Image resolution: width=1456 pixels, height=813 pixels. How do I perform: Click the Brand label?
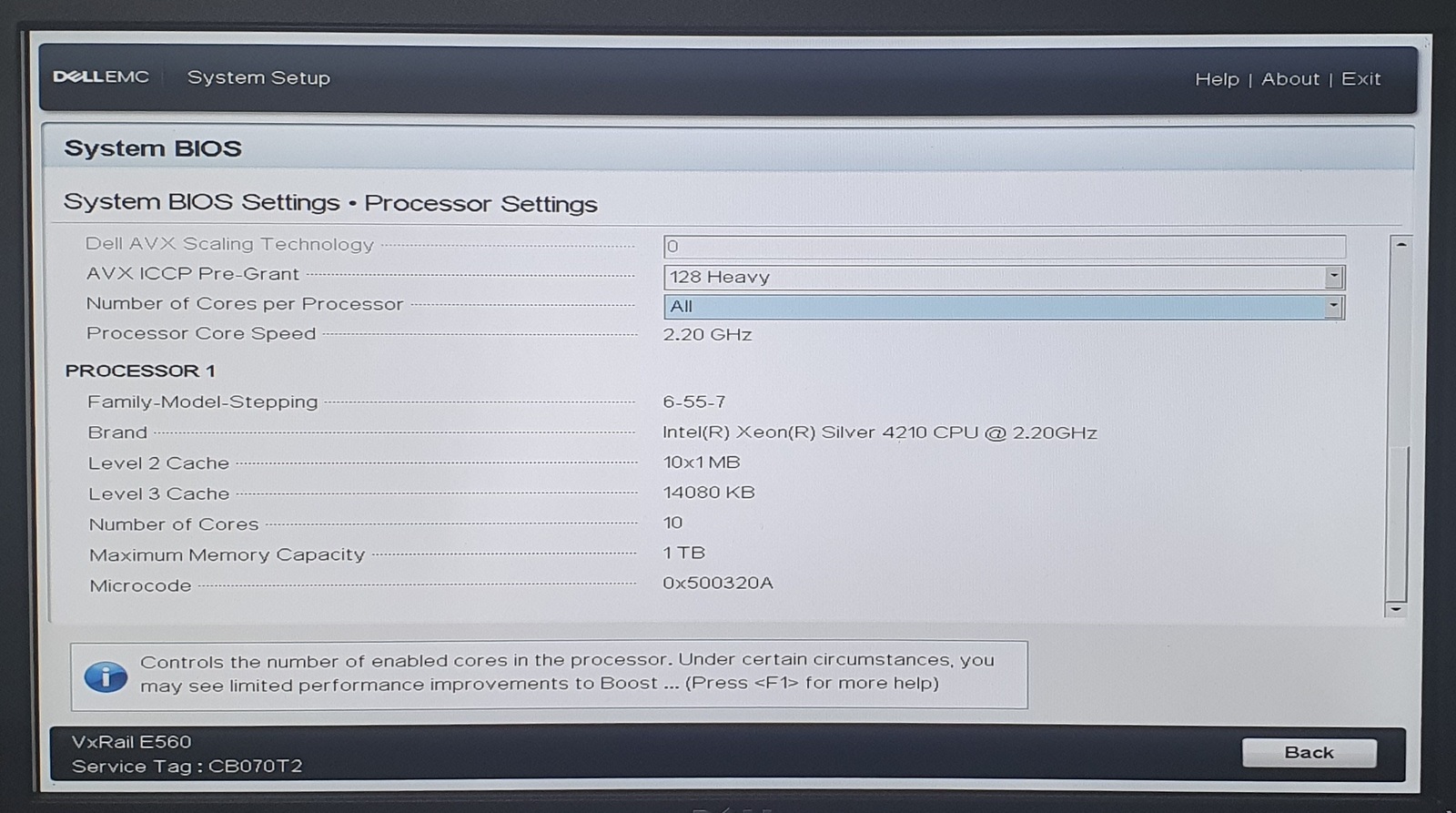pyautogui.click(x=117, y=432)
